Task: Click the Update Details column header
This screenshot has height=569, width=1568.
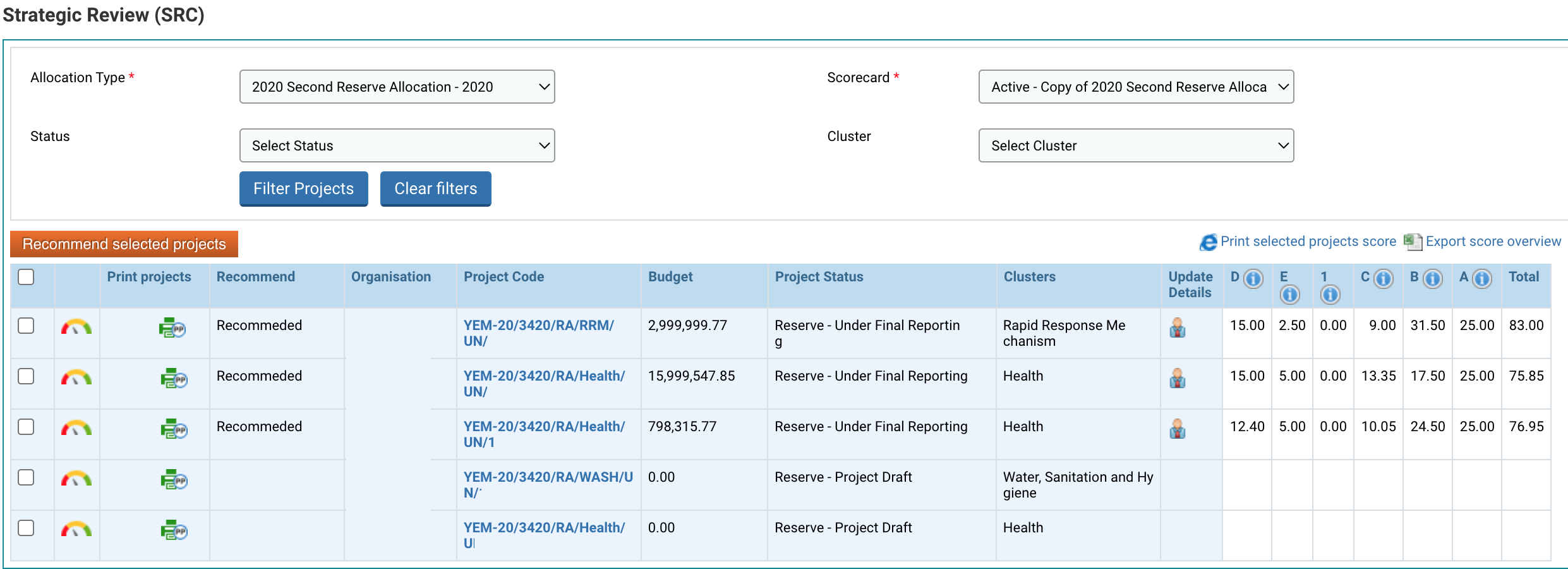Action: 1190,284
